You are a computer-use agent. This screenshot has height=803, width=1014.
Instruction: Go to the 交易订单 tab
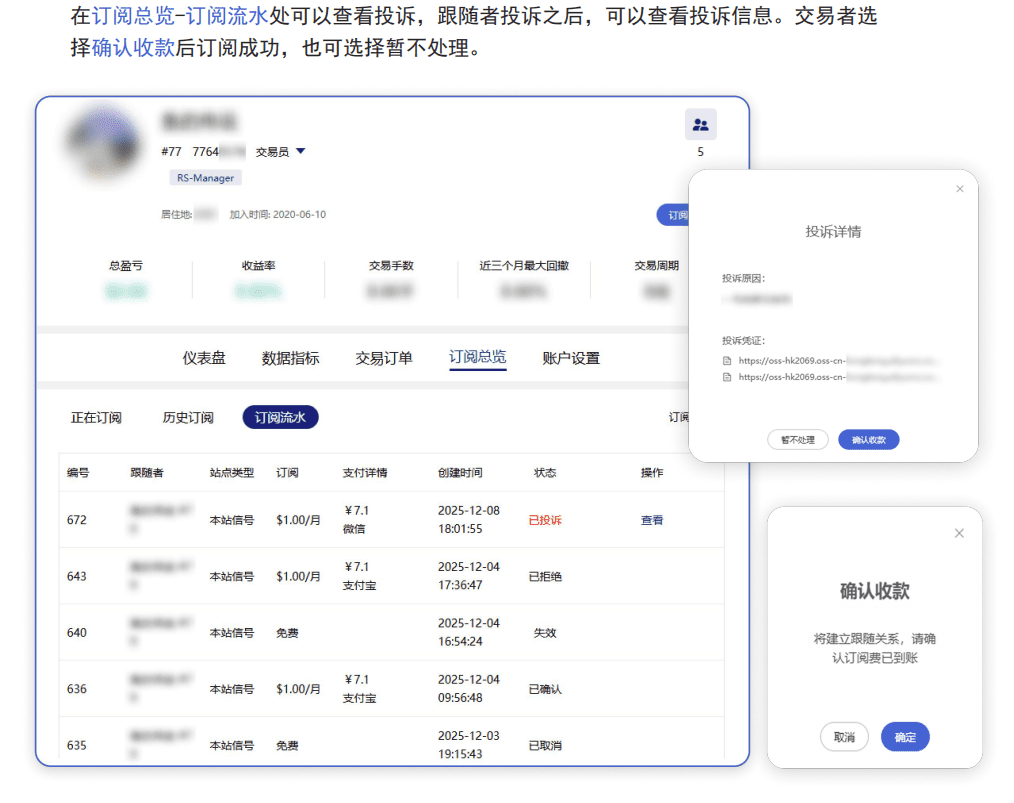click(384, 358)
